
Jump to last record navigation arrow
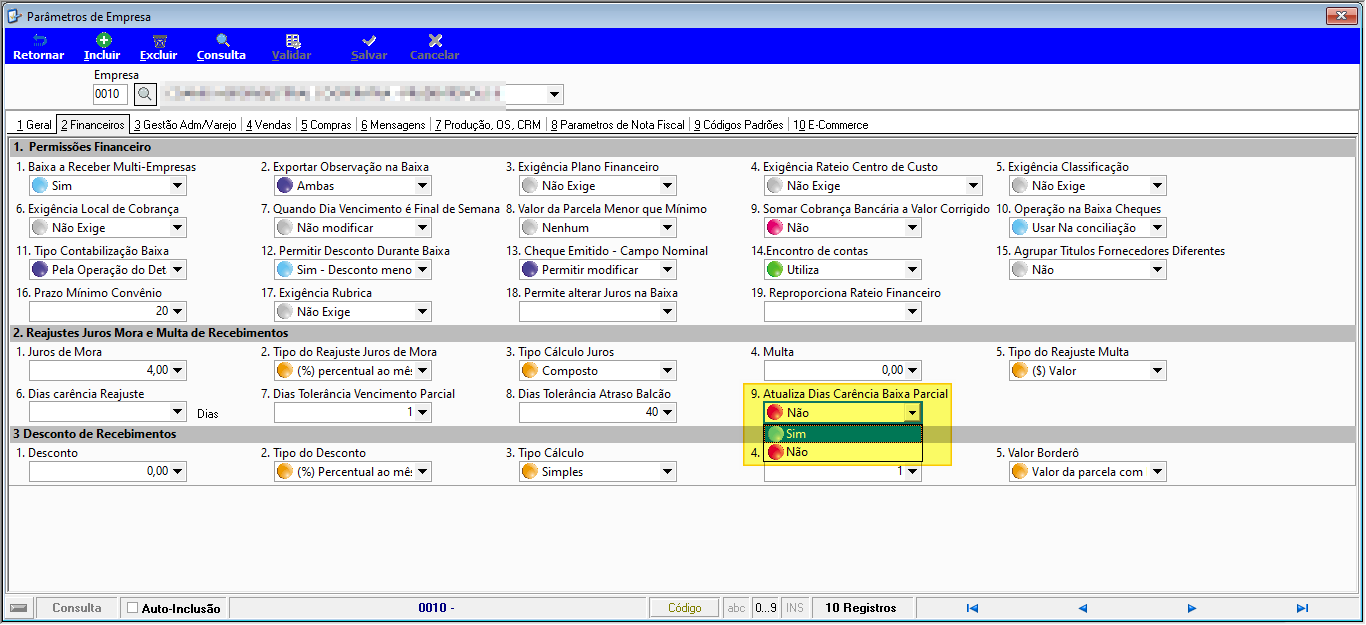1302,608
